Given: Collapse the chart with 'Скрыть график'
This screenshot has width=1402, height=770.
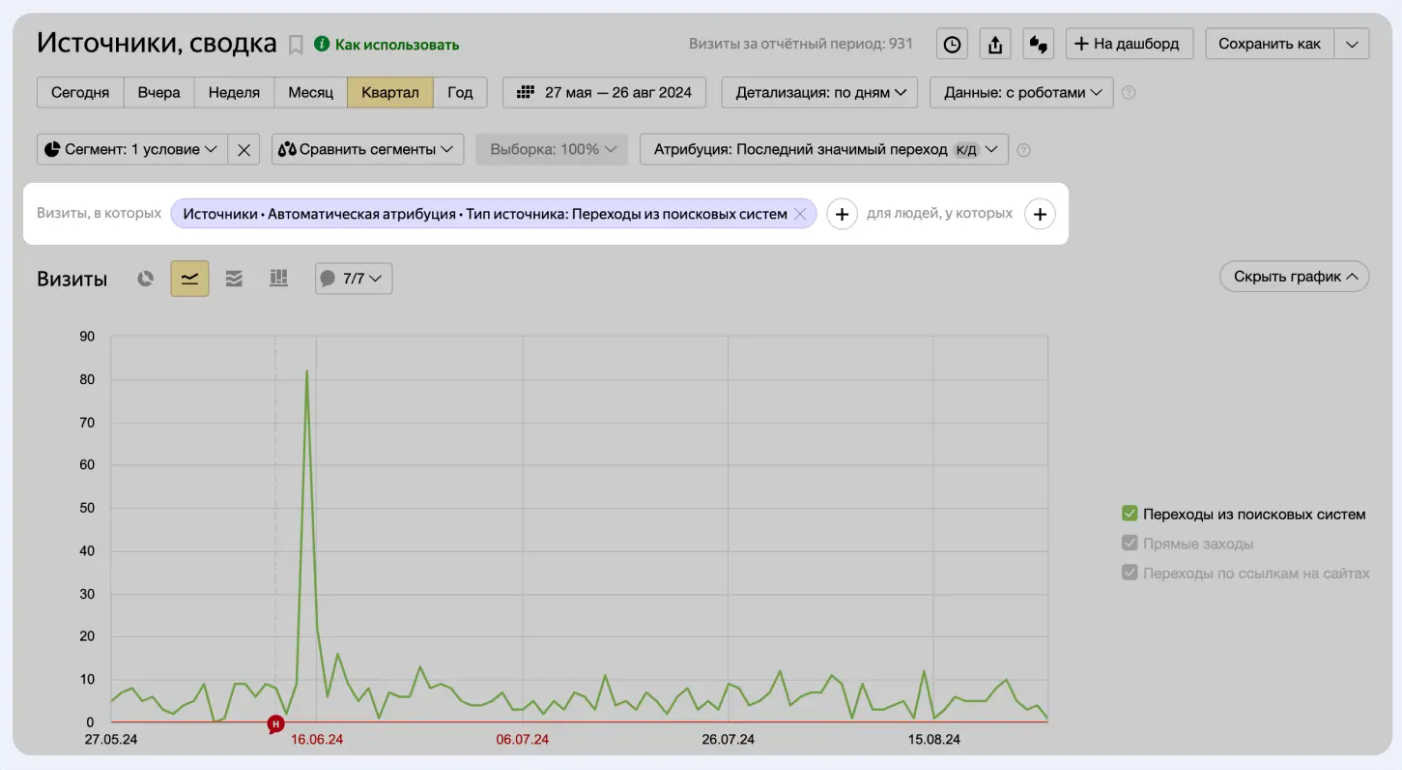Looking at the screenshot, I should [x=1294, y=277].
